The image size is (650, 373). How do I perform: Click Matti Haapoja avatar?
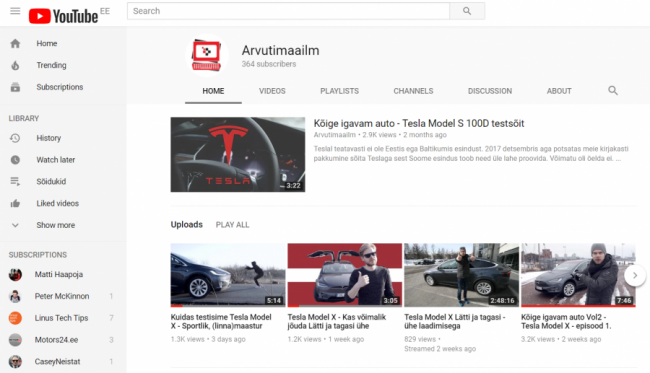click(15, 274)
